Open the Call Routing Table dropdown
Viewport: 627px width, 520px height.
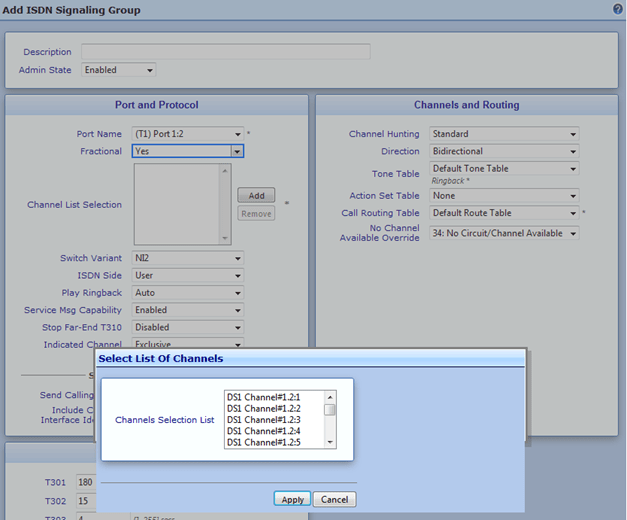(504, 213)
